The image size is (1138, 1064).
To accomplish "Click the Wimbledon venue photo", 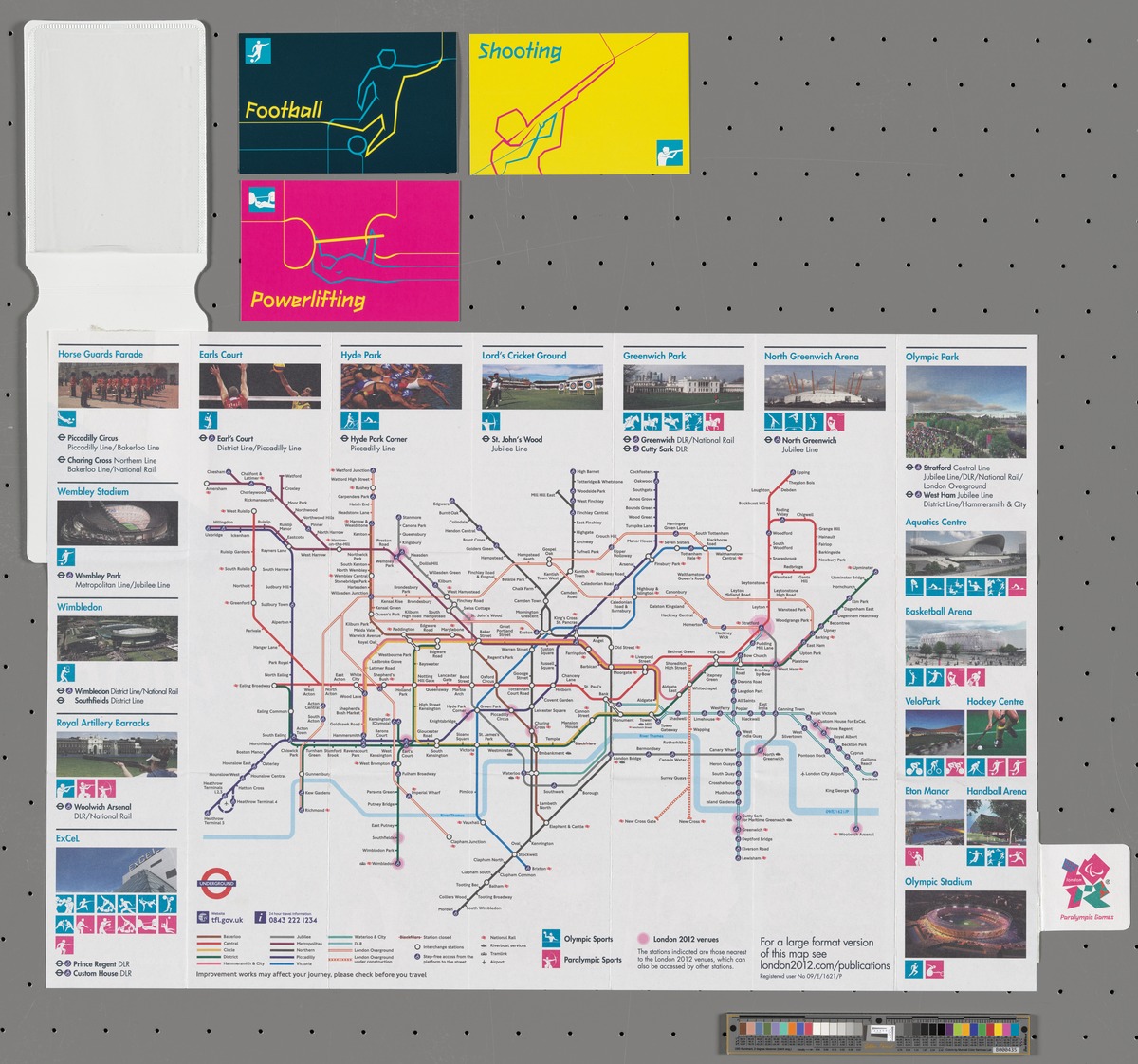I will 118,639.
